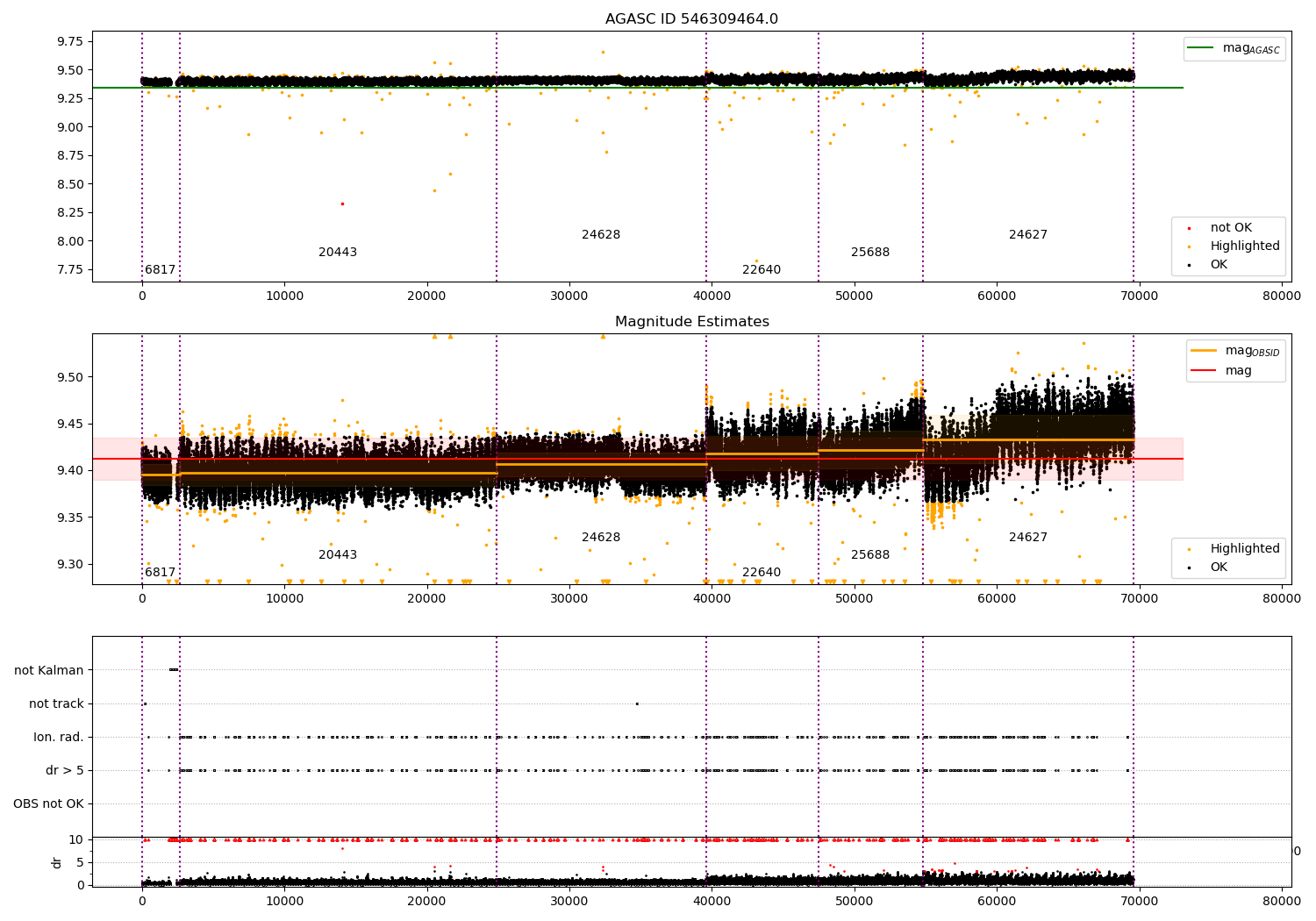Click label 6817 in the Magnitude Estimates plot
Screen dimensions: 1316x921
pos(161,572)
